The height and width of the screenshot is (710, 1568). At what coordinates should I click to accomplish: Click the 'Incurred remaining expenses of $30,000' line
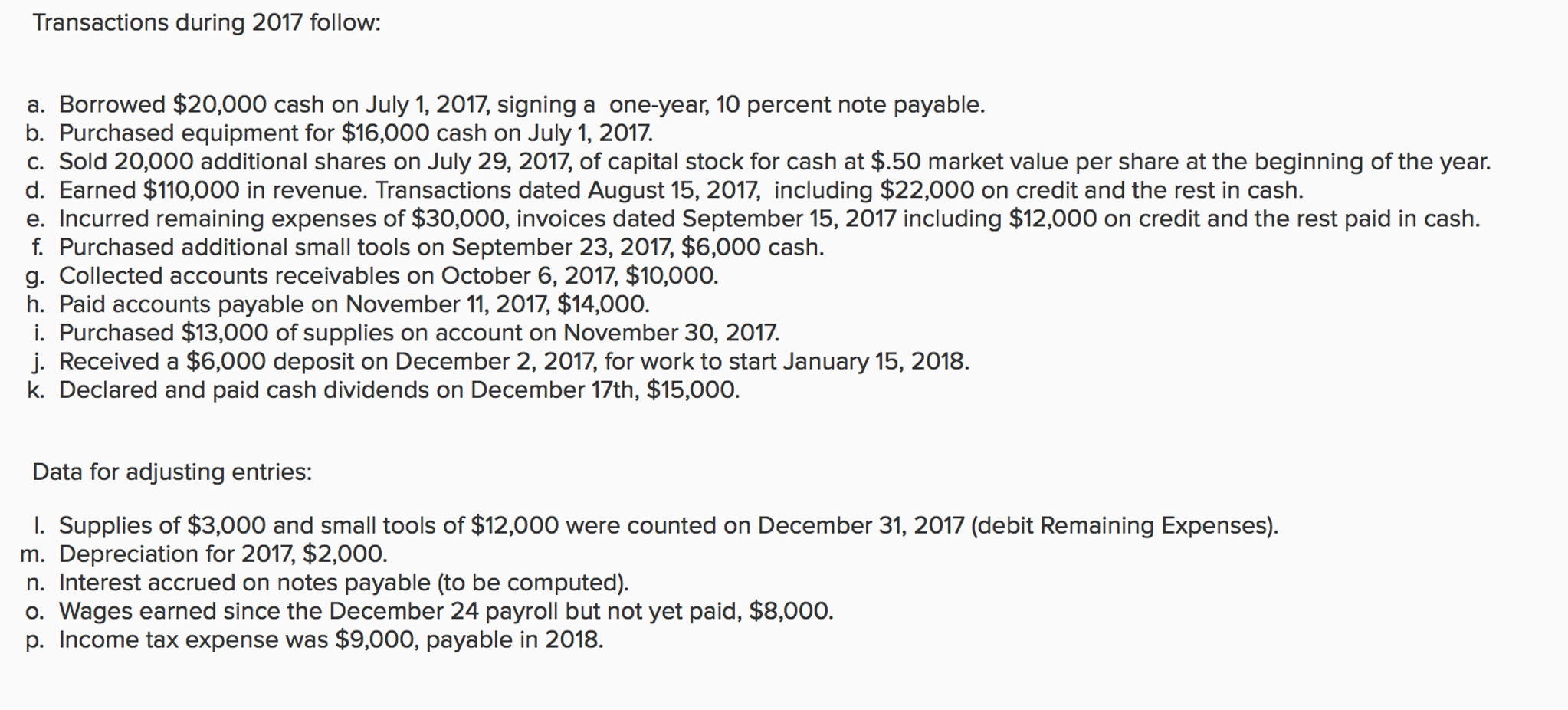pyautogui.click(x=753, y=219)
